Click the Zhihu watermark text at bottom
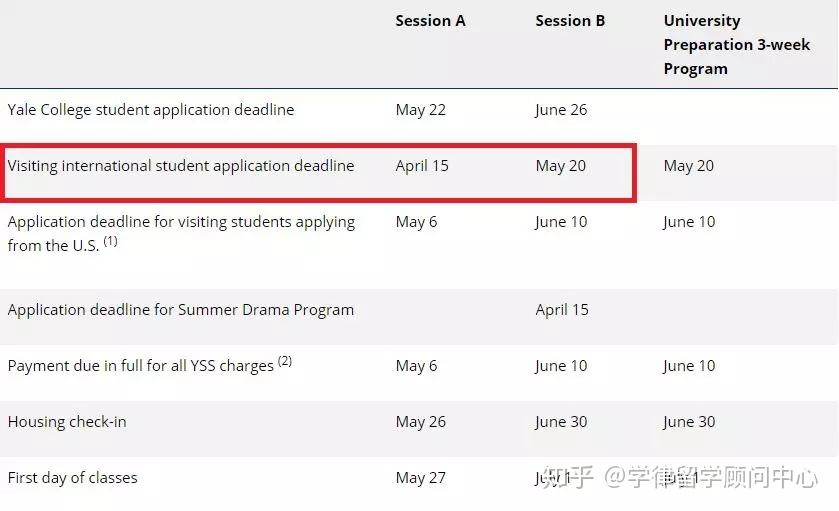Screen dimensions: 839x511 tap(680, 477)
